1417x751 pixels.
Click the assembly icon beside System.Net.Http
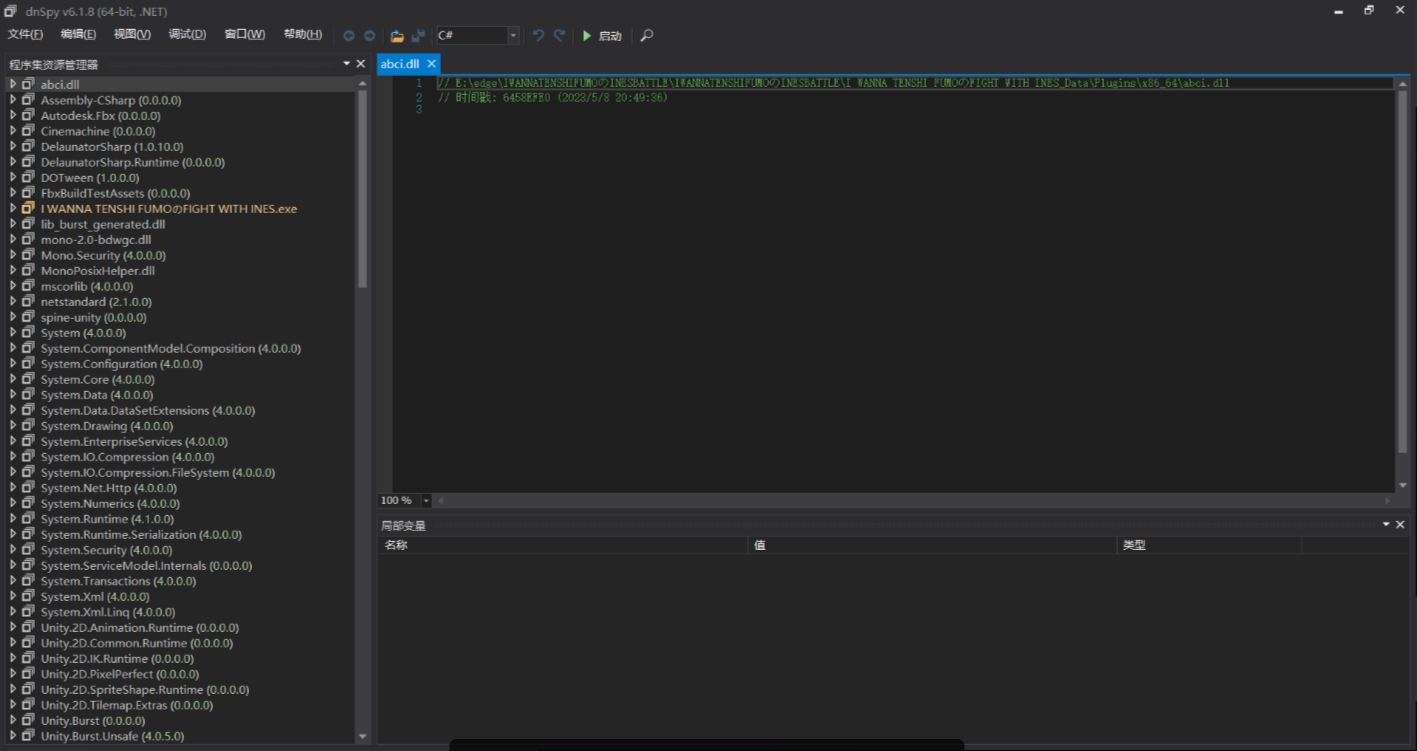[28, 488]
